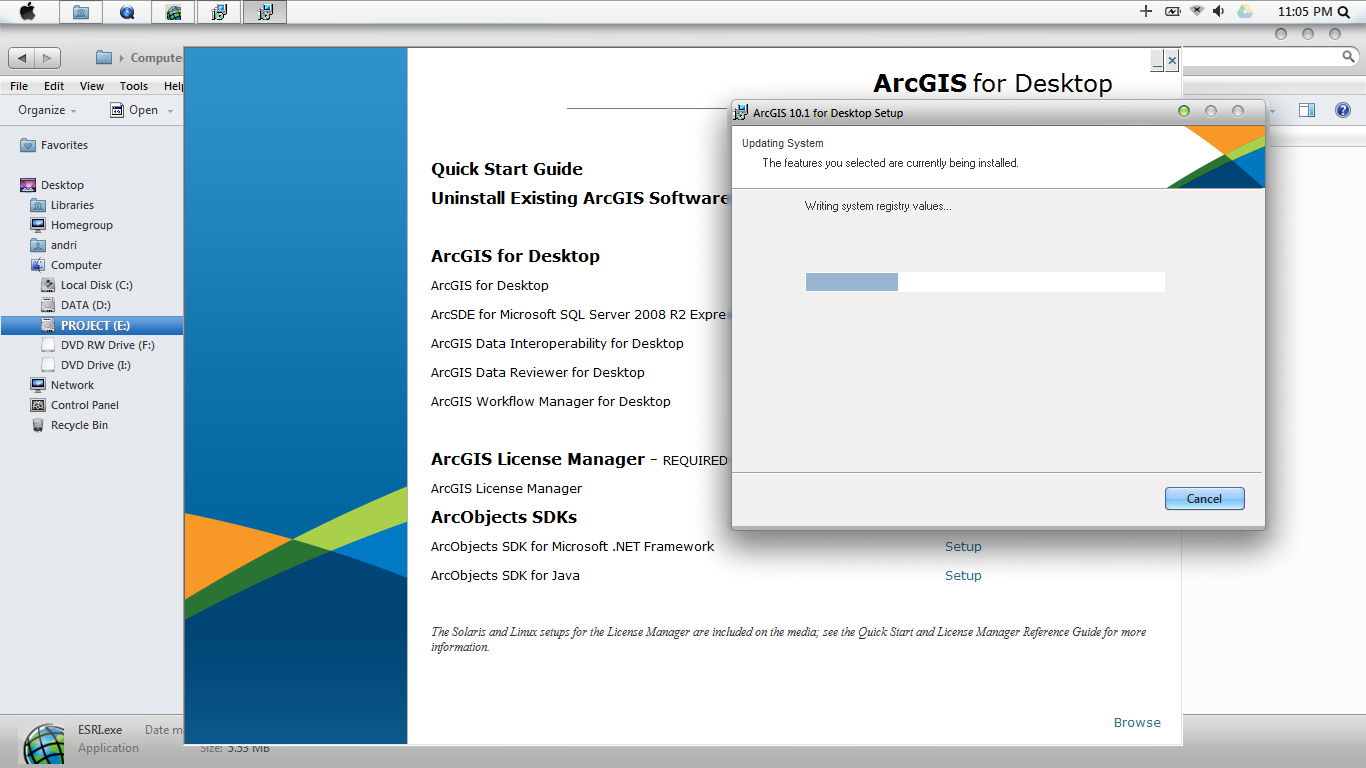Click 'ArcGIS Data Reviewer for Desktop' text
Viewport: 1366px width, 768px height.
[x=538, y=372]
